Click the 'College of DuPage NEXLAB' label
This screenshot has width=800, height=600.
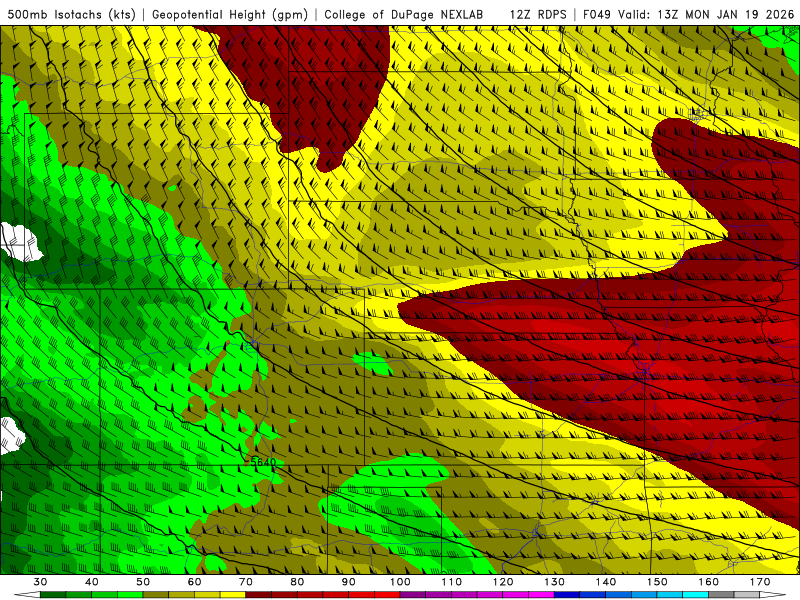(403, 14)
